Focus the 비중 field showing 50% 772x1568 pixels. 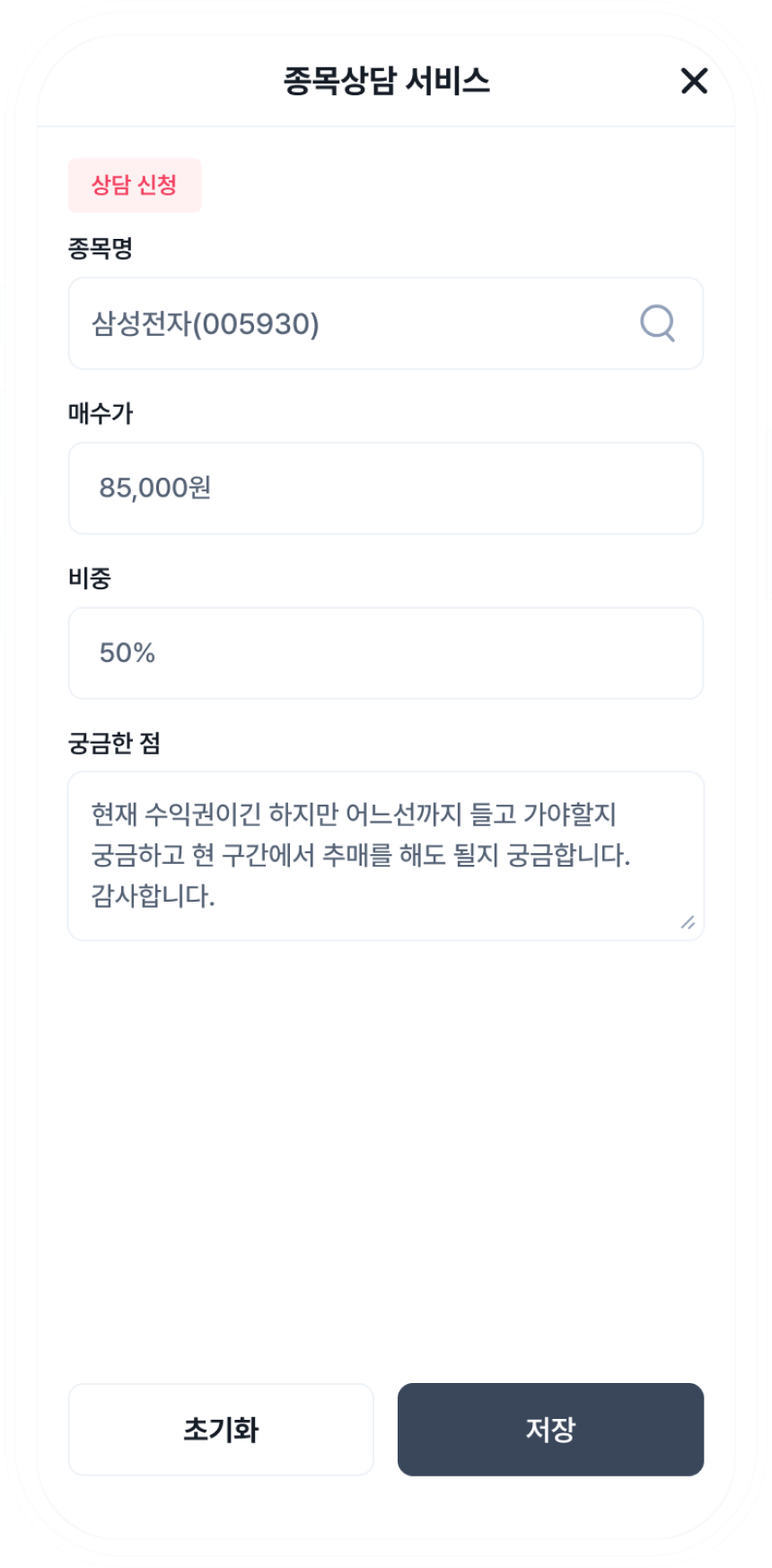386,653
